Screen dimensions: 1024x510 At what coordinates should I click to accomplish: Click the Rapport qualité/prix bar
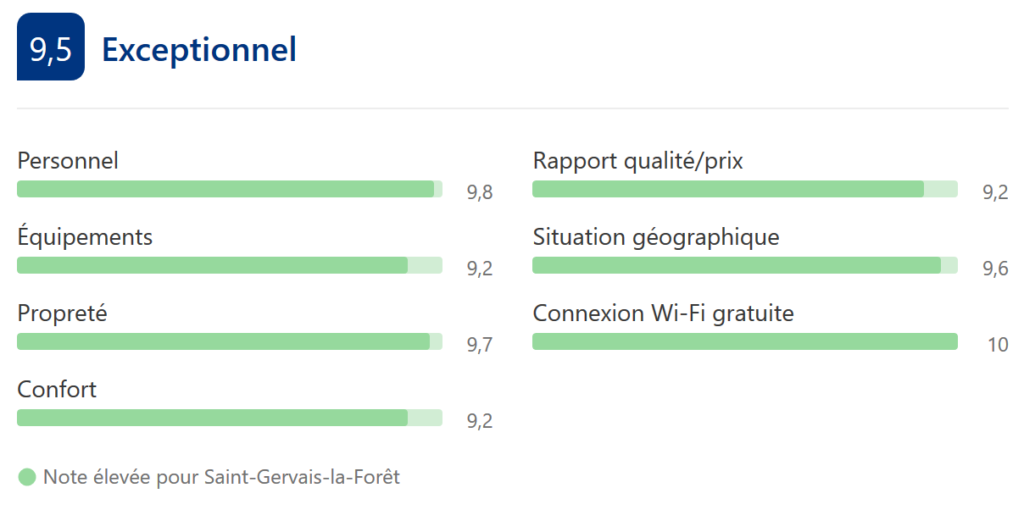point(745,189)
